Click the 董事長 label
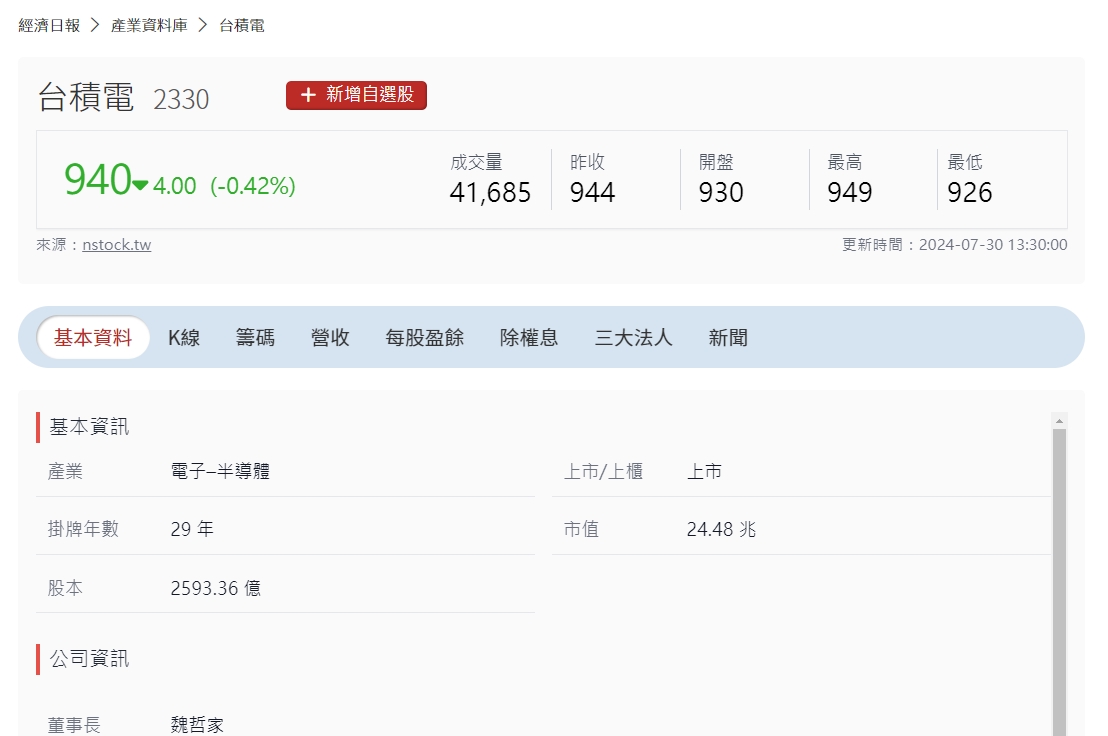Screen dimensions: 1108x736 (x=74, y=725)
